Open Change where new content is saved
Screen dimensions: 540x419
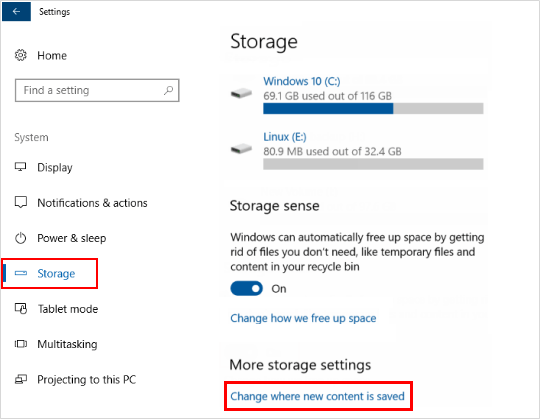[318, 396]
